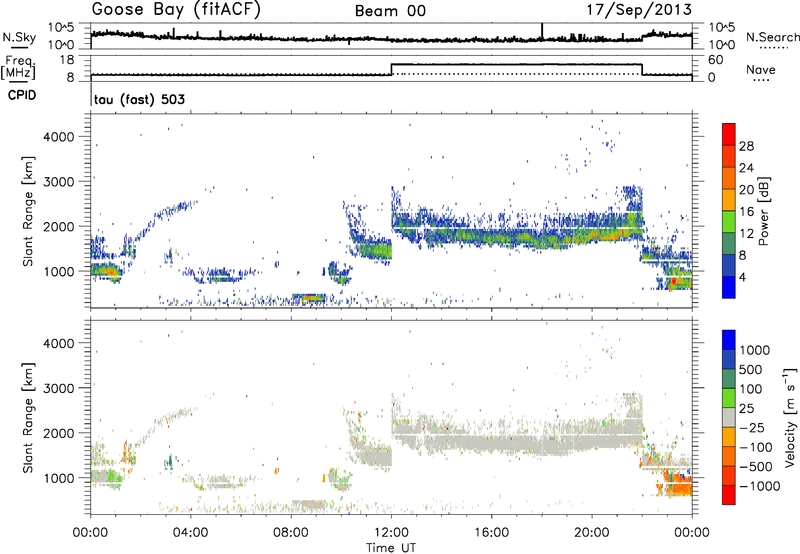Select the 'Freq. [MHz]' axis label

point(18,68)
